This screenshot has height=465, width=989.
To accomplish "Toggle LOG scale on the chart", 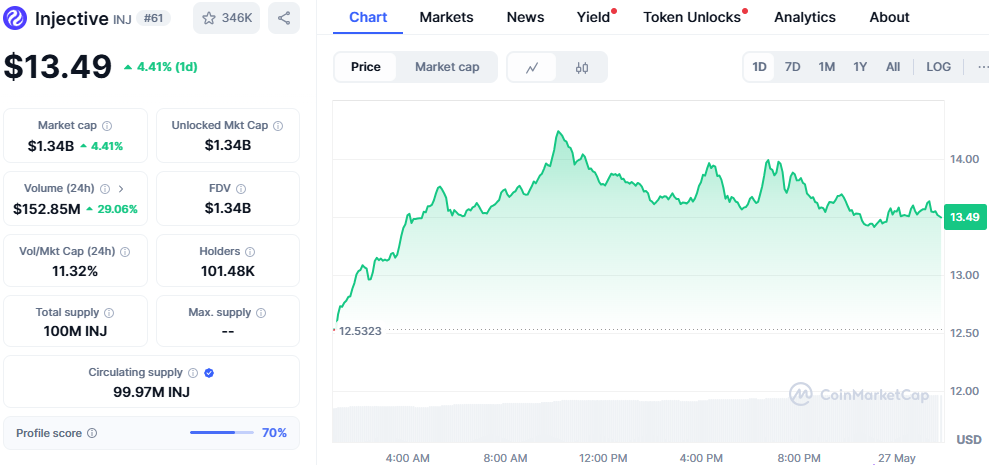I will (938, 67).
